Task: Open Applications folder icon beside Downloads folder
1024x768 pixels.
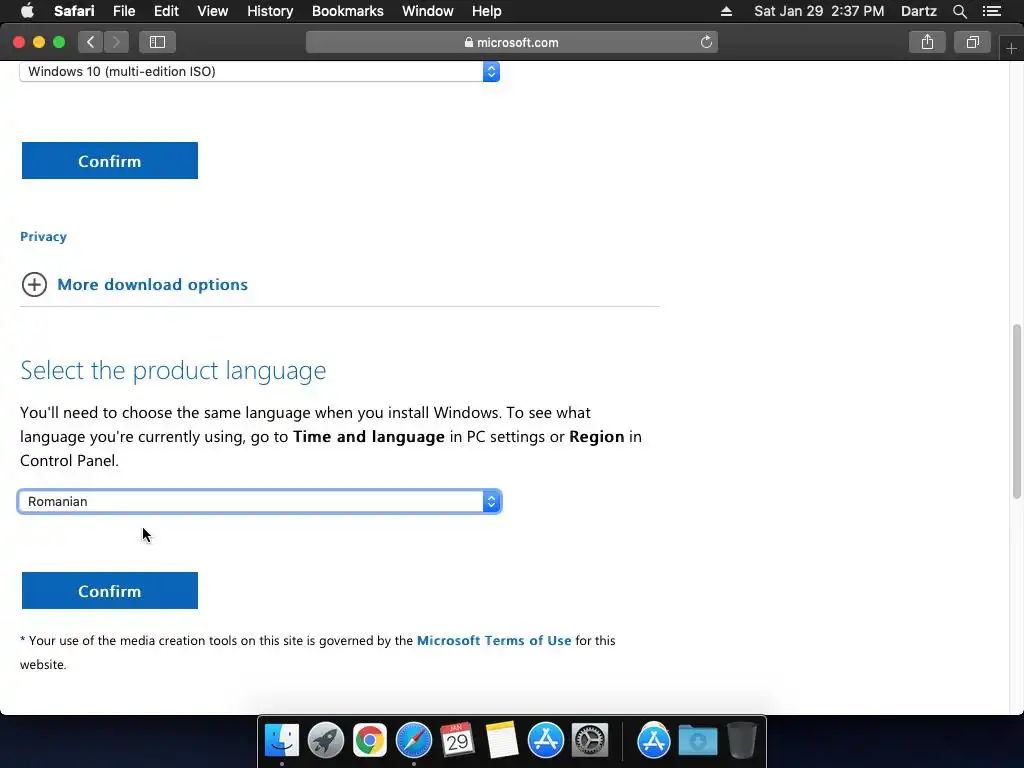Action: click(653, 741)
